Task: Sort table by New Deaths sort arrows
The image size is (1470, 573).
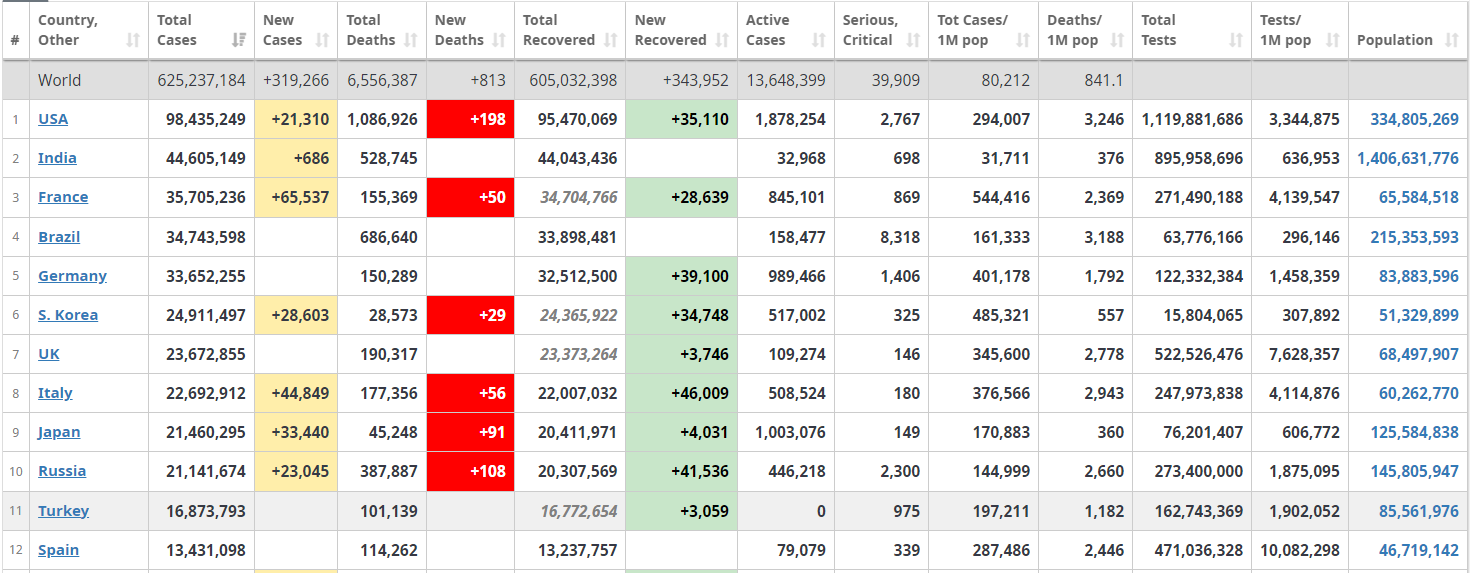Action: click(498, 40)
